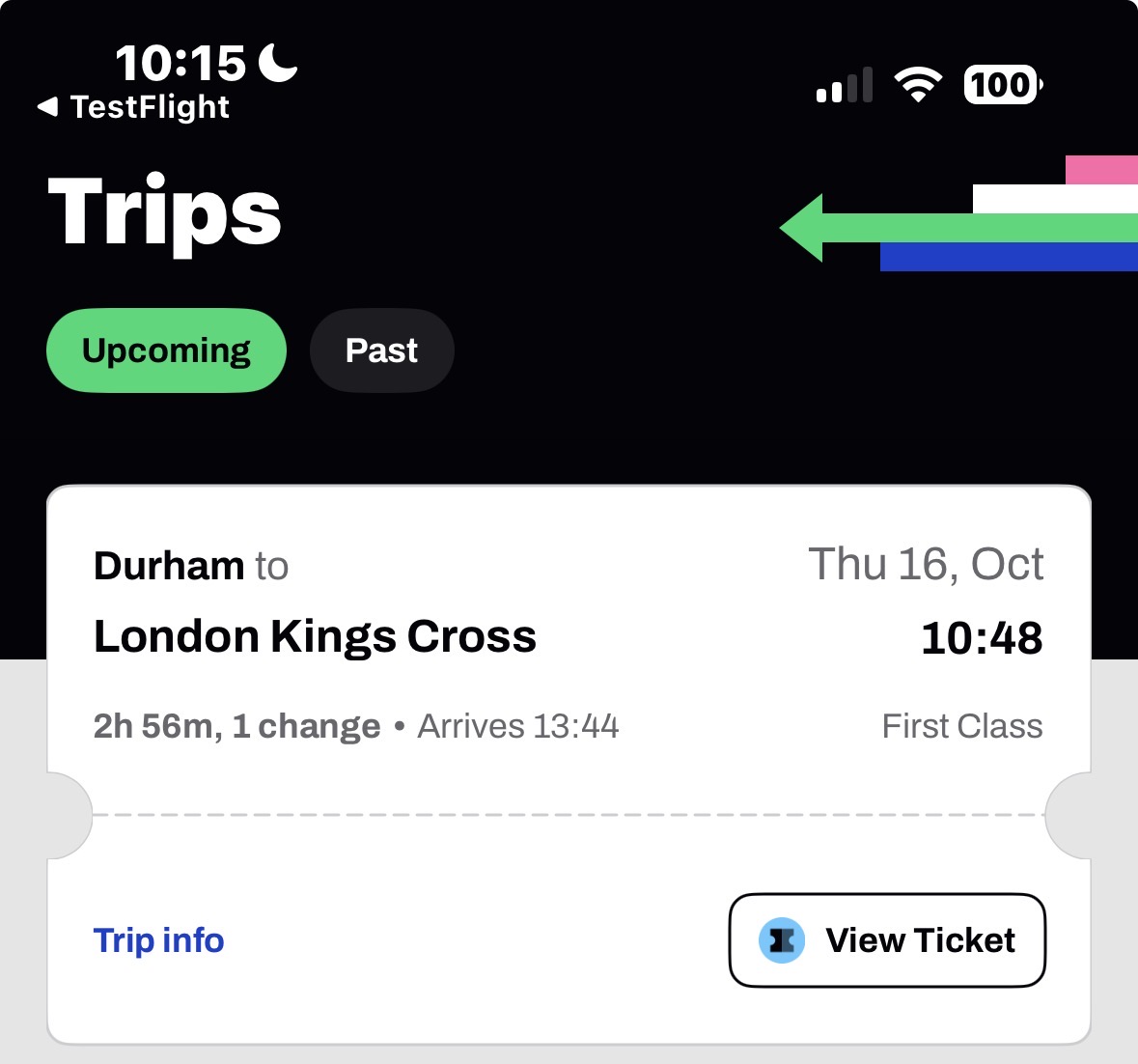Select the London Kings Cross destination text
This screenshot has height=1064, width=1138.
pyautogui.click(x=315, y=636)
